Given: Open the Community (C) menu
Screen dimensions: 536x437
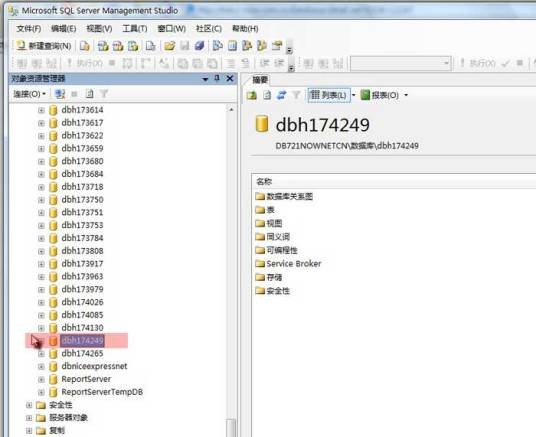Looking at the screenshot, I should click(209, 29).
